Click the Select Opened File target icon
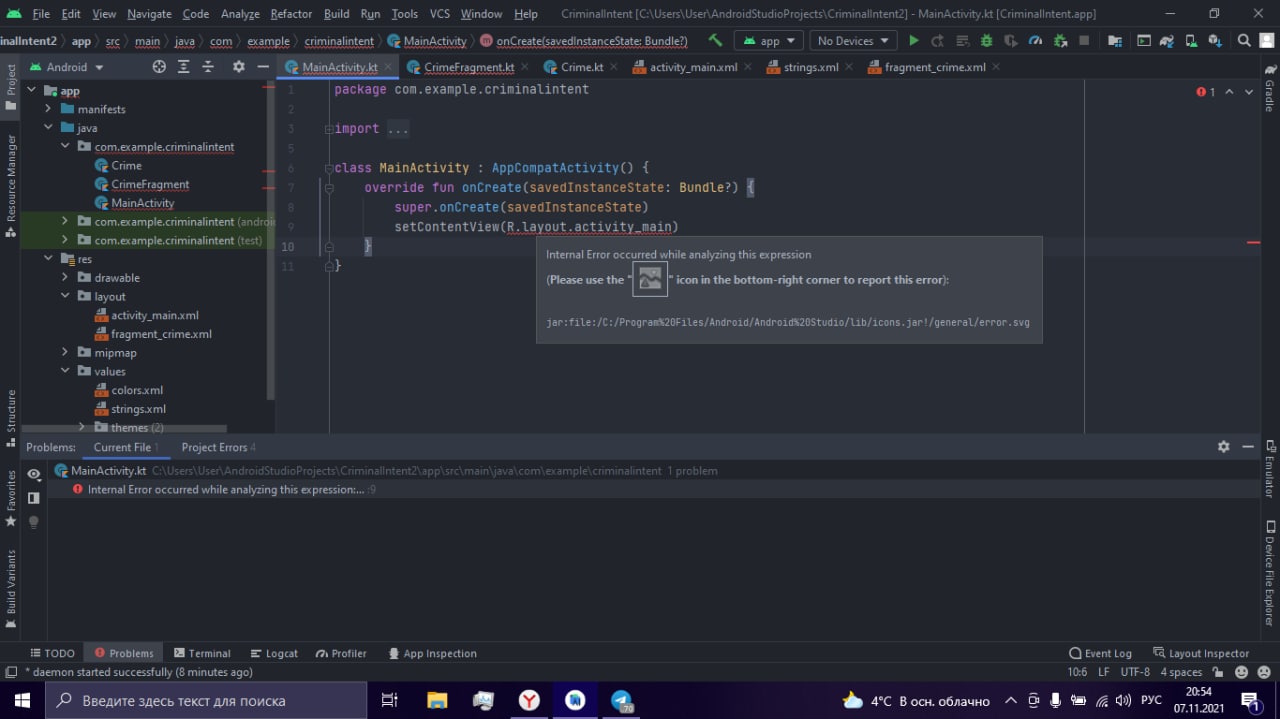Viewport: 1280px width, 719px height. click(x=159, y=67)
